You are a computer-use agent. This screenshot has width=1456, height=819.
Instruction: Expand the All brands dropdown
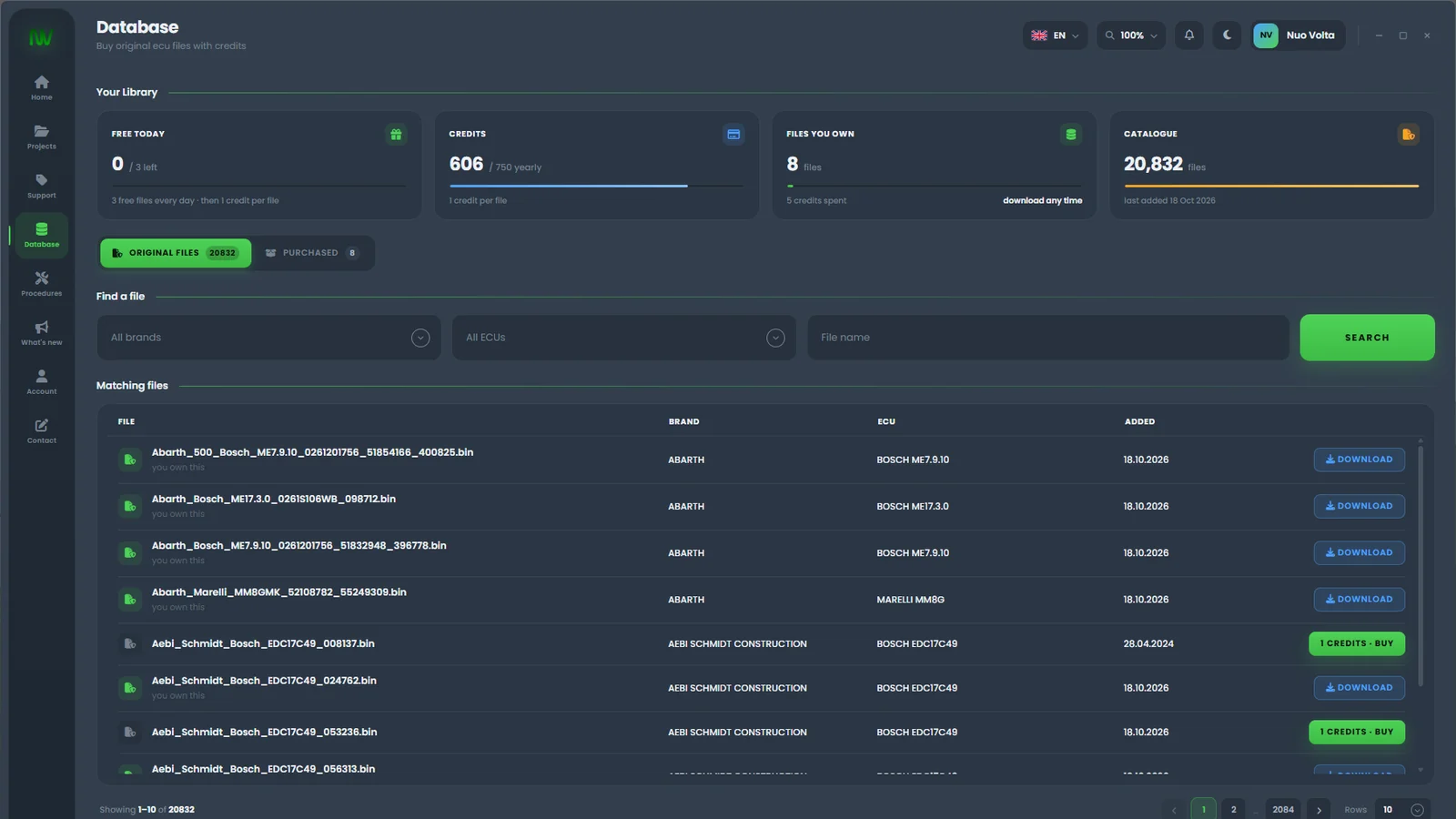269,338
